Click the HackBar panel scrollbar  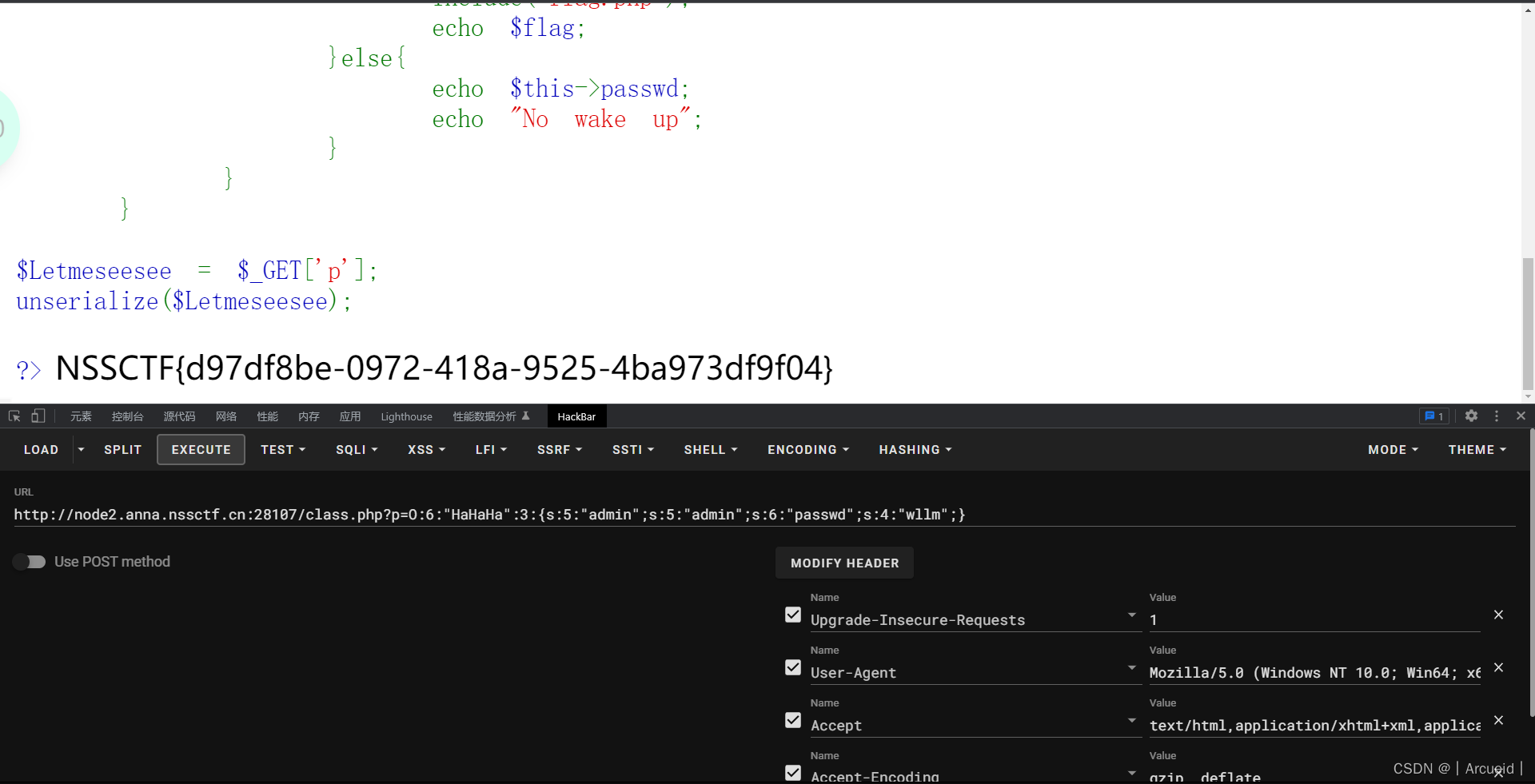(1532, 572)
